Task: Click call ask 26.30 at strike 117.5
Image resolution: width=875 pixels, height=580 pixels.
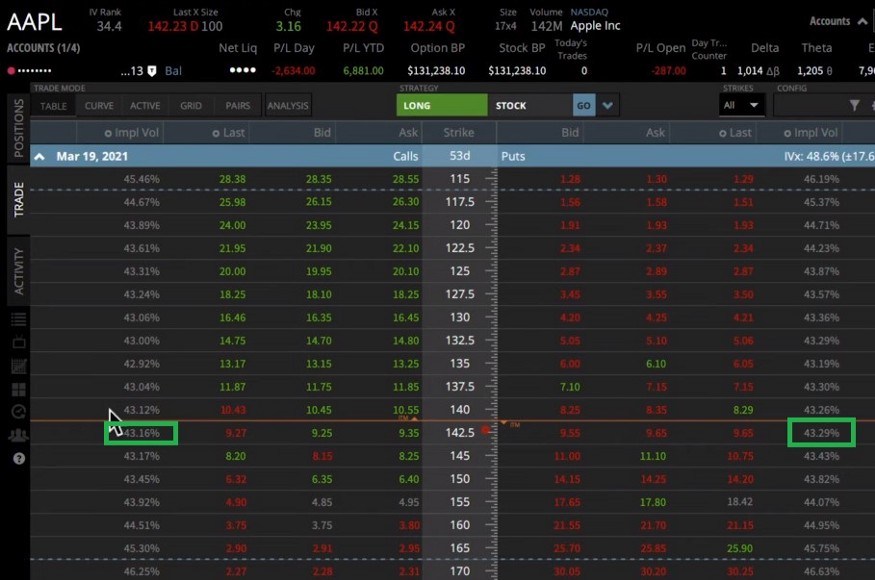Action: 406,202
